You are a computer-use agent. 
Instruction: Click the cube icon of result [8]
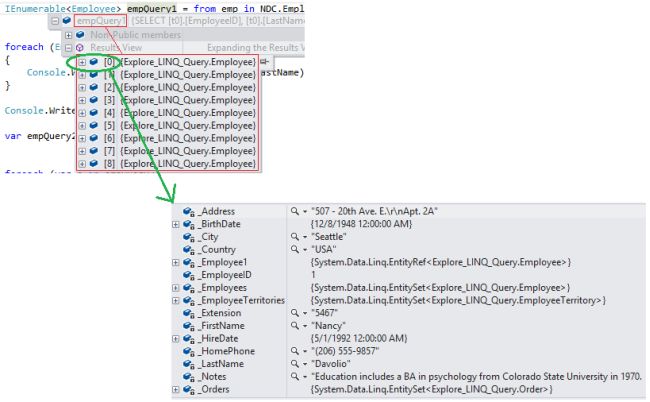tap(94, 164)
